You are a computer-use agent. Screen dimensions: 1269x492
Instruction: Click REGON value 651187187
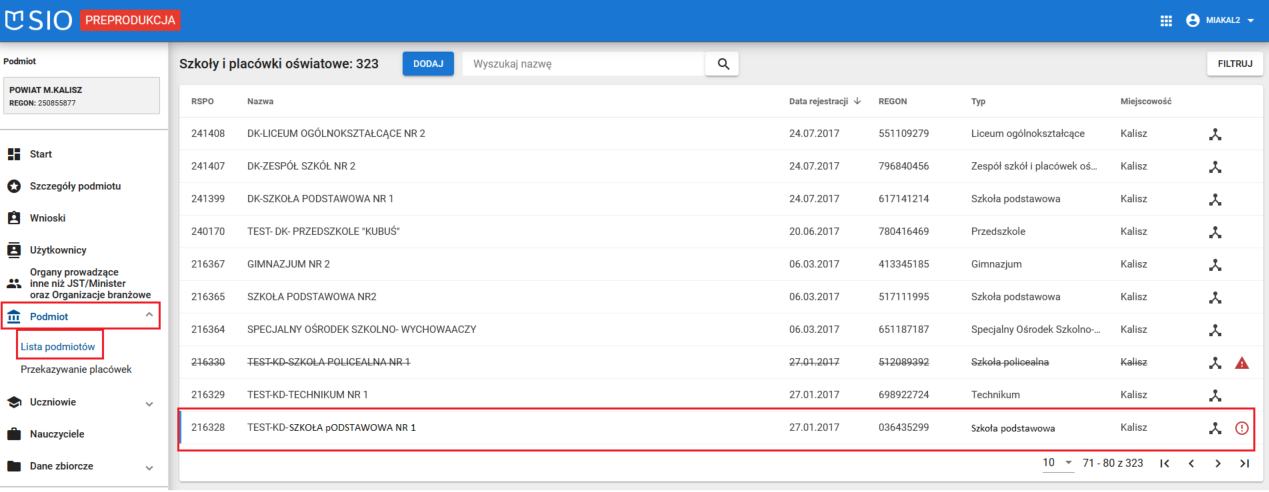(x=904, y=330)
